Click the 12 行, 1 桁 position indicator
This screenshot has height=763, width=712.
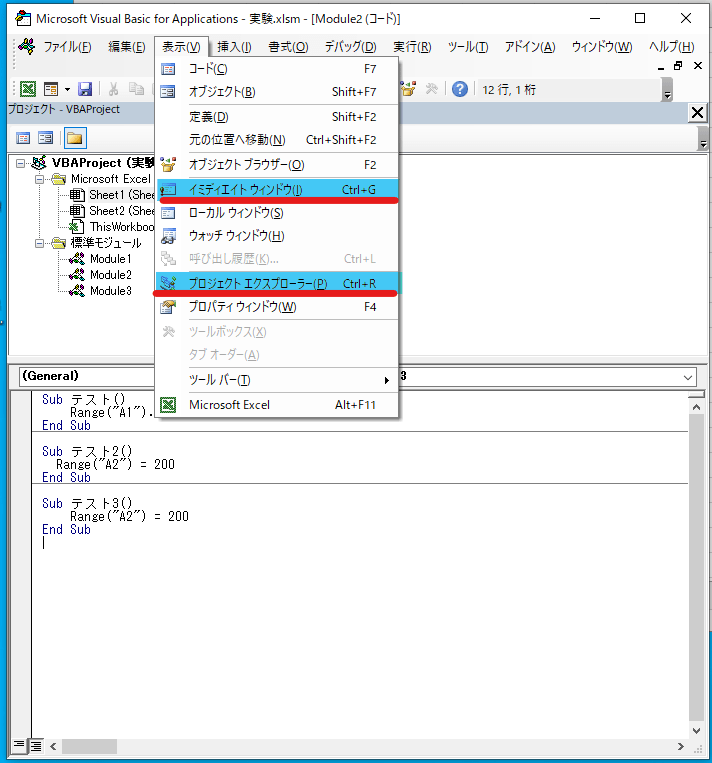[509, 90]
